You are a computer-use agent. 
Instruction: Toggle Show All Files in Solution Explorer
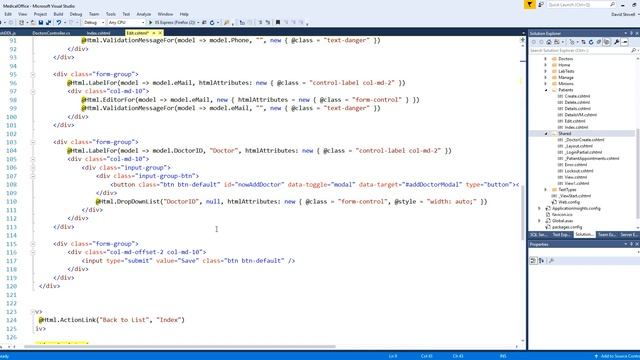pos(607,42)
